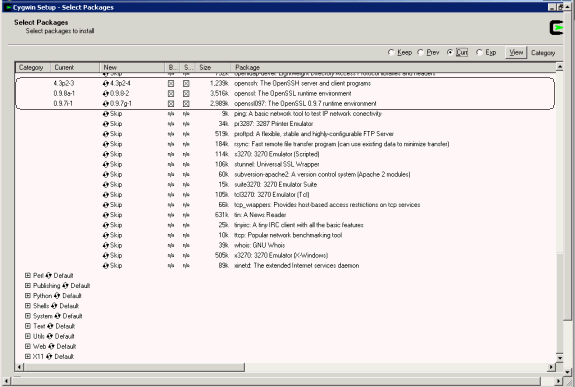Click the package list scroll left arrow
Image resolution: width=575 pixels, height=387 pixels.
tap(20, 367)
